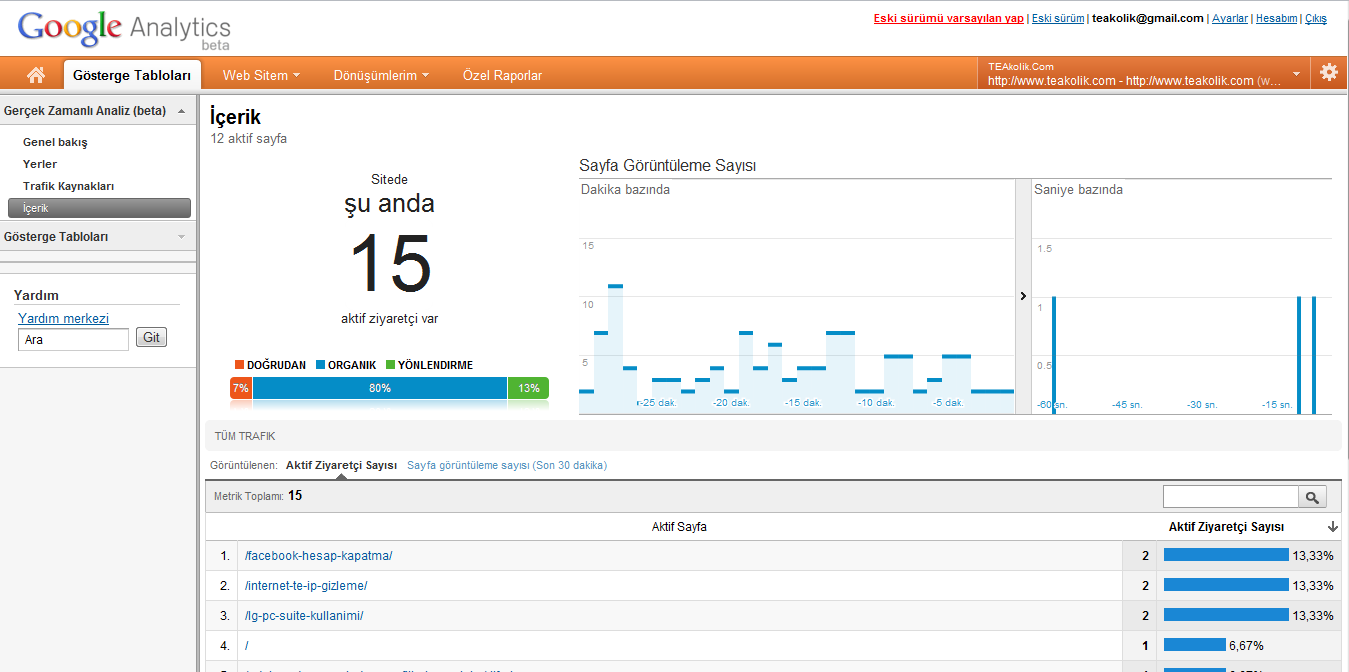Open the settings gear icon

(x=1328, y=73)
